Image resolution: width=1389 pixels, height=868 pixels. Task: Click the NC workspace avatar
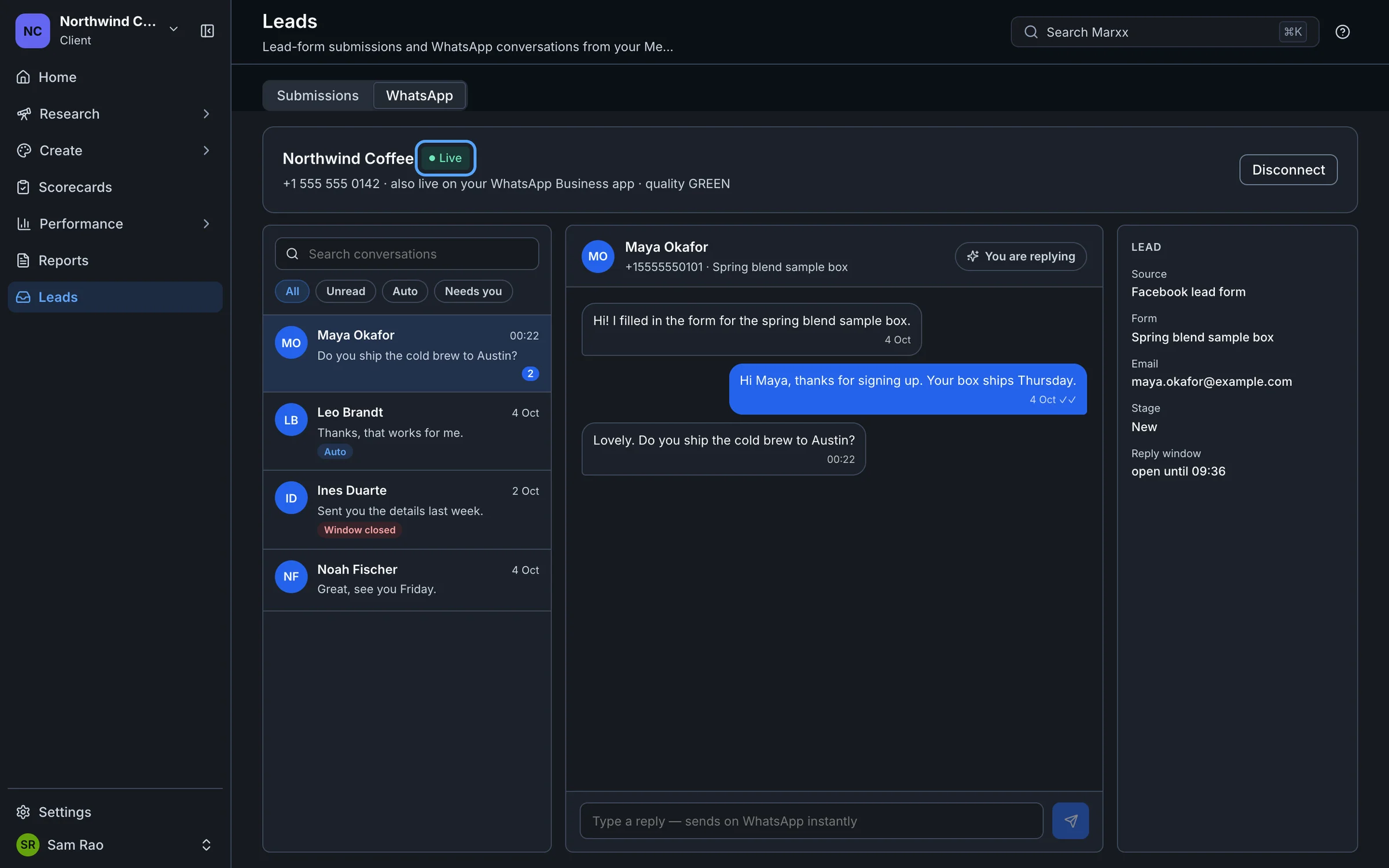[32, 31]
